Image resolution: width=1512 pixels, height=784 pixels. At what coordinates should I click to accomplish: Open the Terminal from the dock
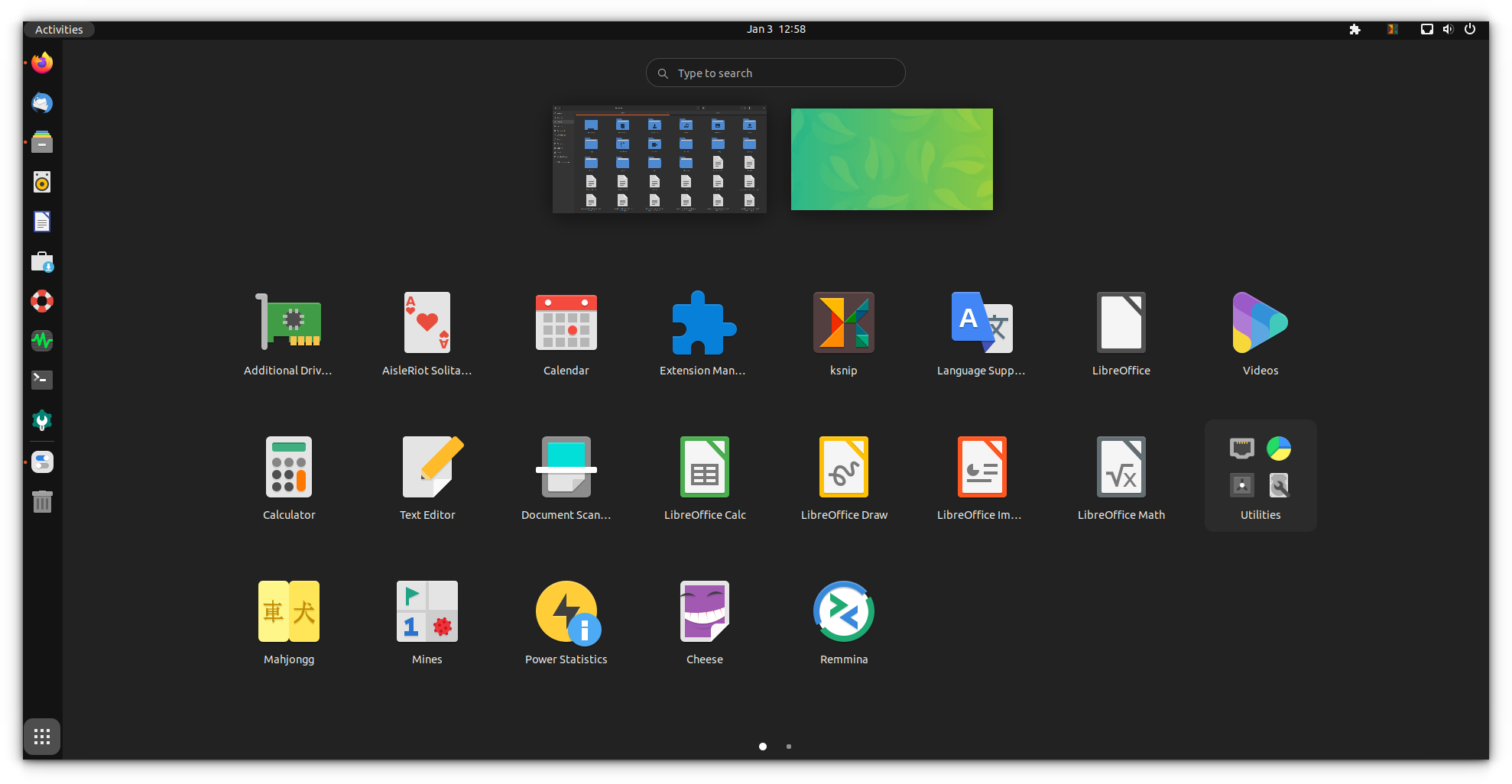(42, 380)
